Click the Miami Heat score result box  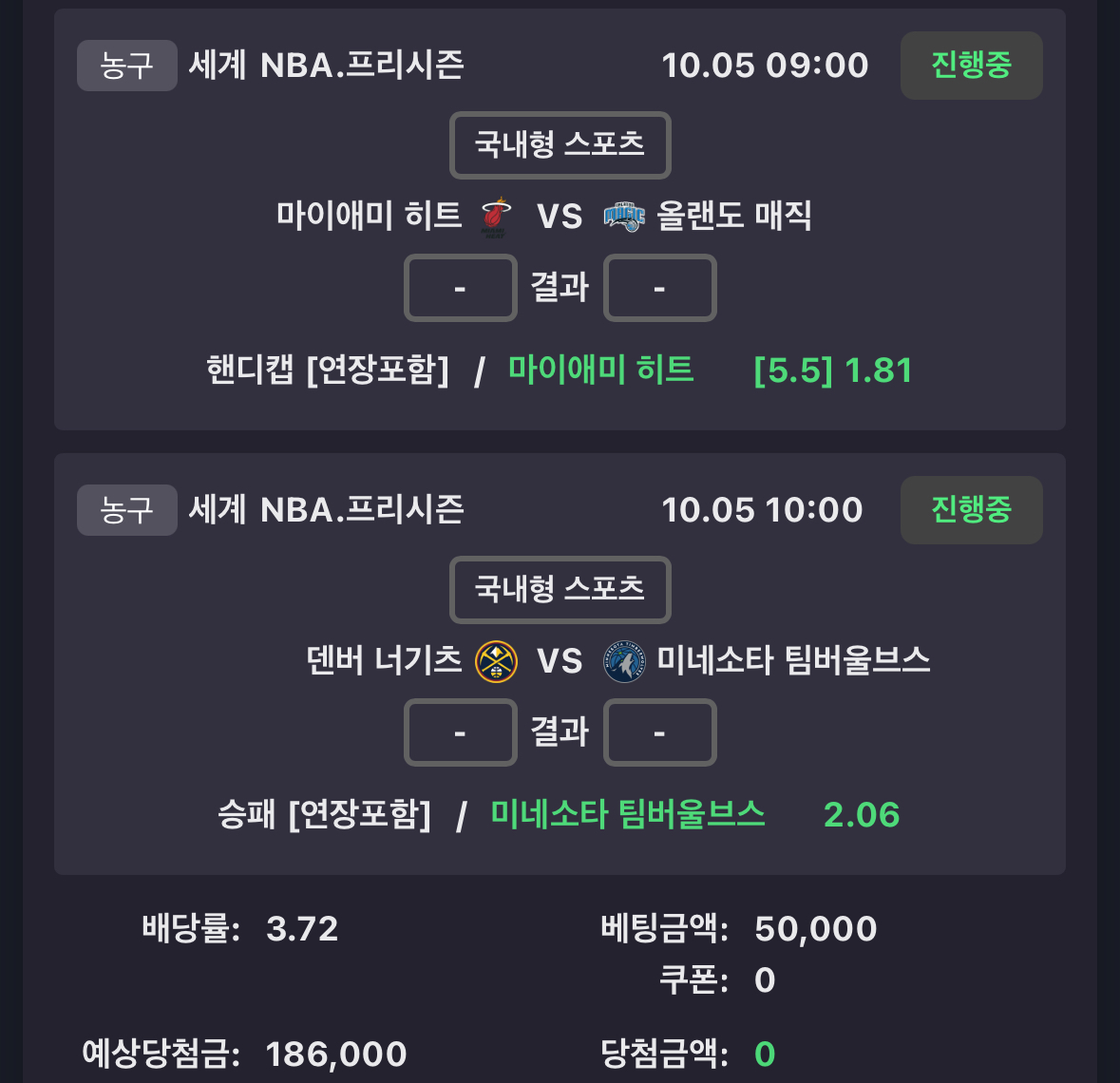click(x=461, y=288)
